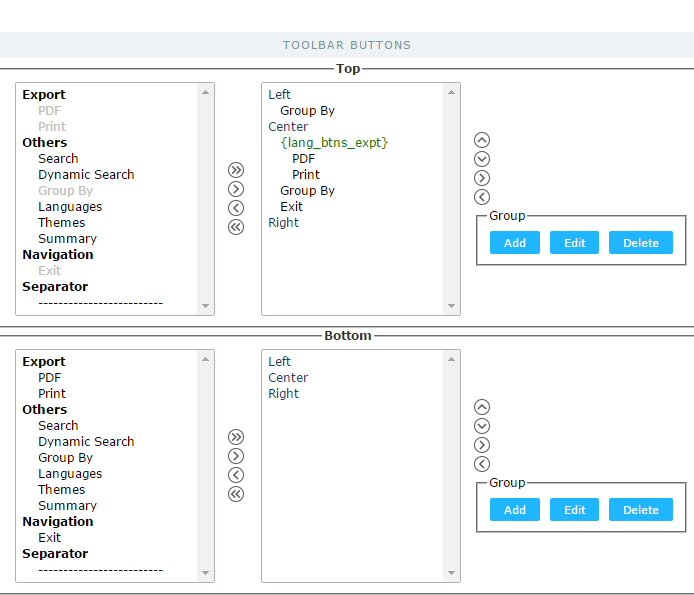Viewport: 694px width, 595px height.
Task: Add a group in the Top section
Action: point(515,243)
